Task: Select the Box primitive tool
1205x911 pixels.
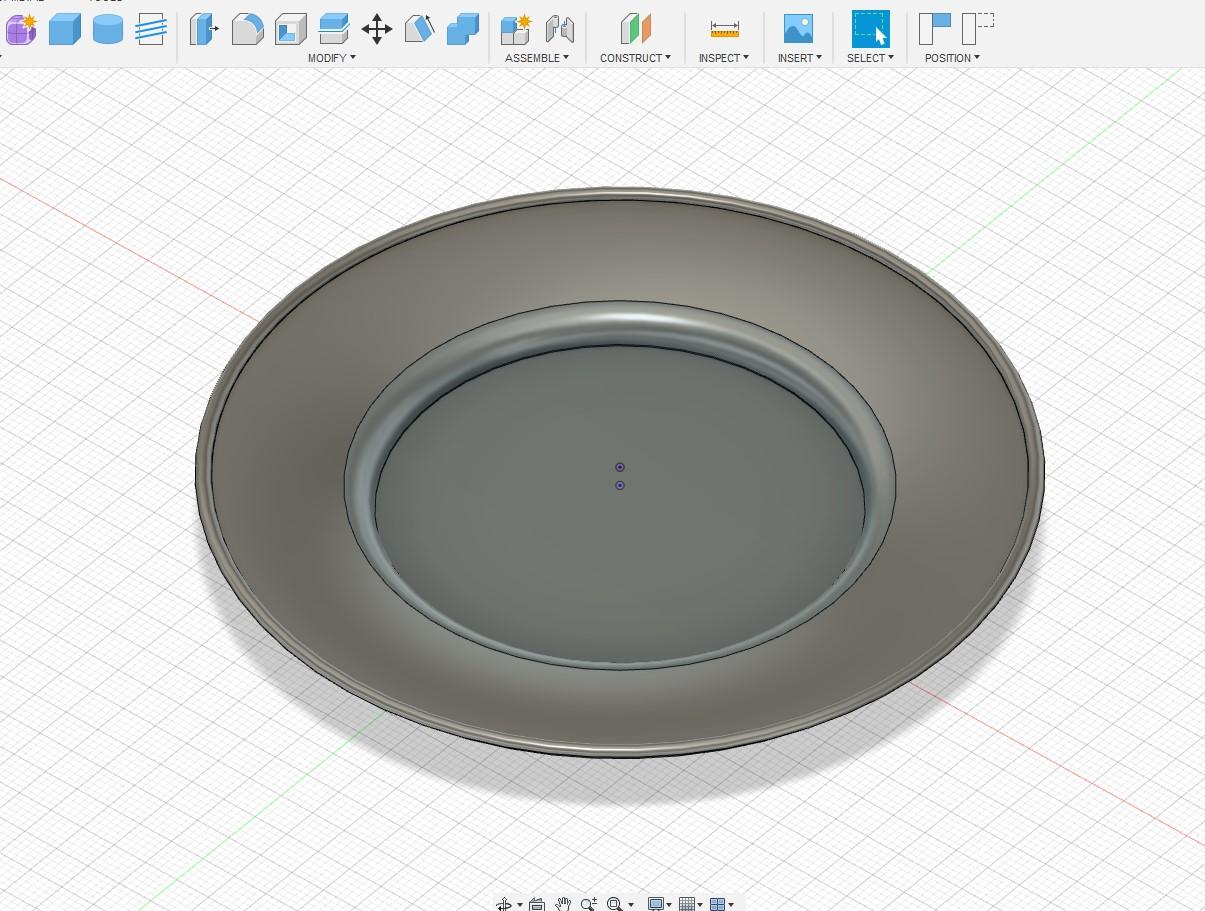Action: click(x=65, y=29)
